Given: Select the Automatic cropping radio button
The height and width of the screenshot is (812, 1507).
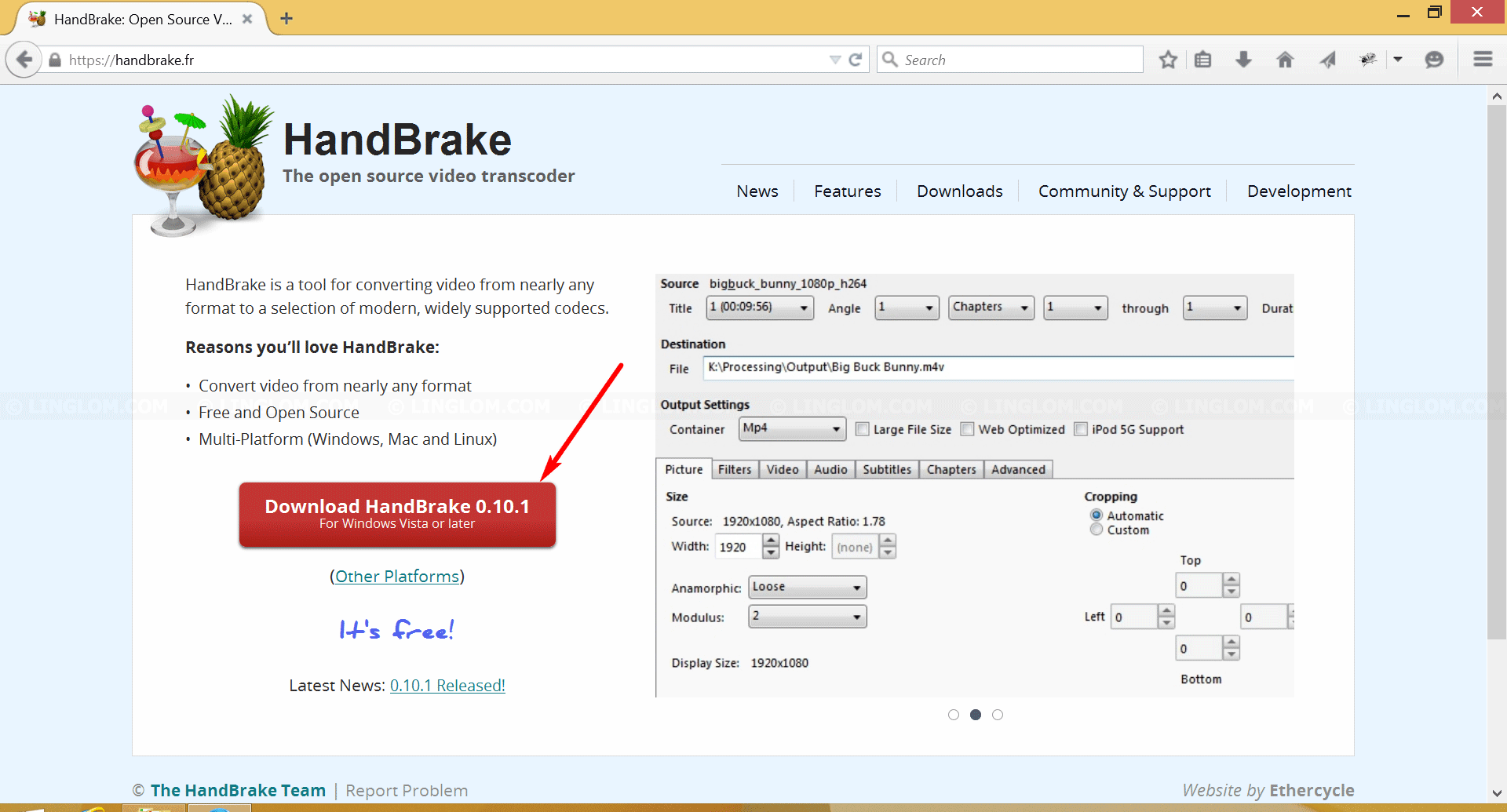Looking at the screenshot, I should 1096,515.
